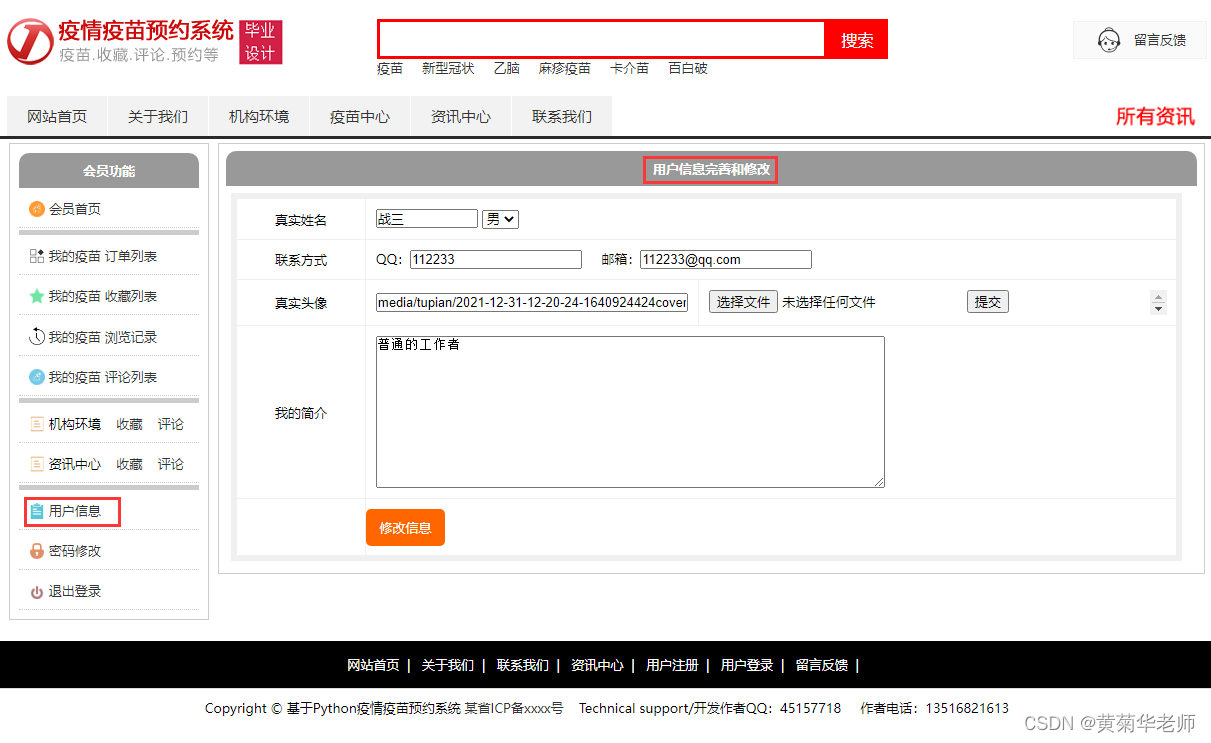Click the 浏览记录 clock icon

(x=37, y=337)
